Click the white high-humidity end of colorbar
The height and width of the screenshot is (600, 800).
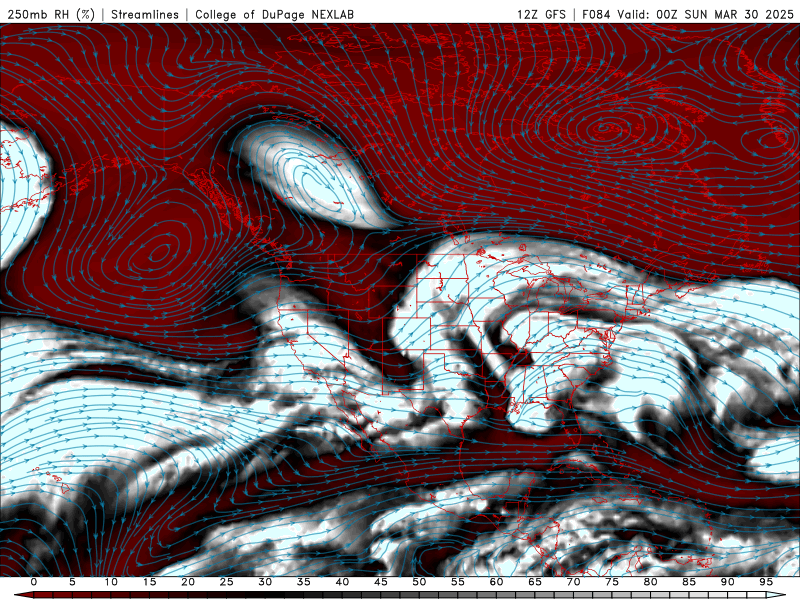pyautogui.click(x=776, y=595)
